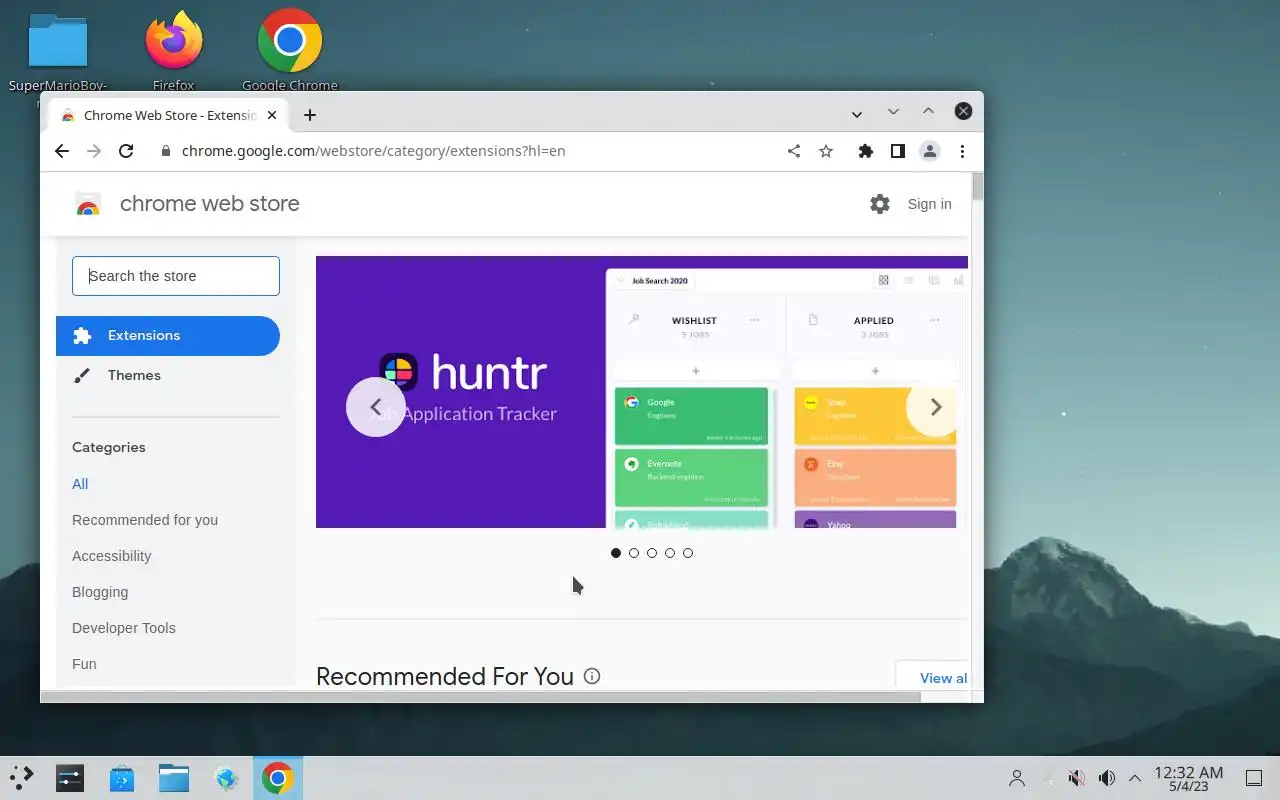Launch Firefox from the desktop icon

[174, 50]
